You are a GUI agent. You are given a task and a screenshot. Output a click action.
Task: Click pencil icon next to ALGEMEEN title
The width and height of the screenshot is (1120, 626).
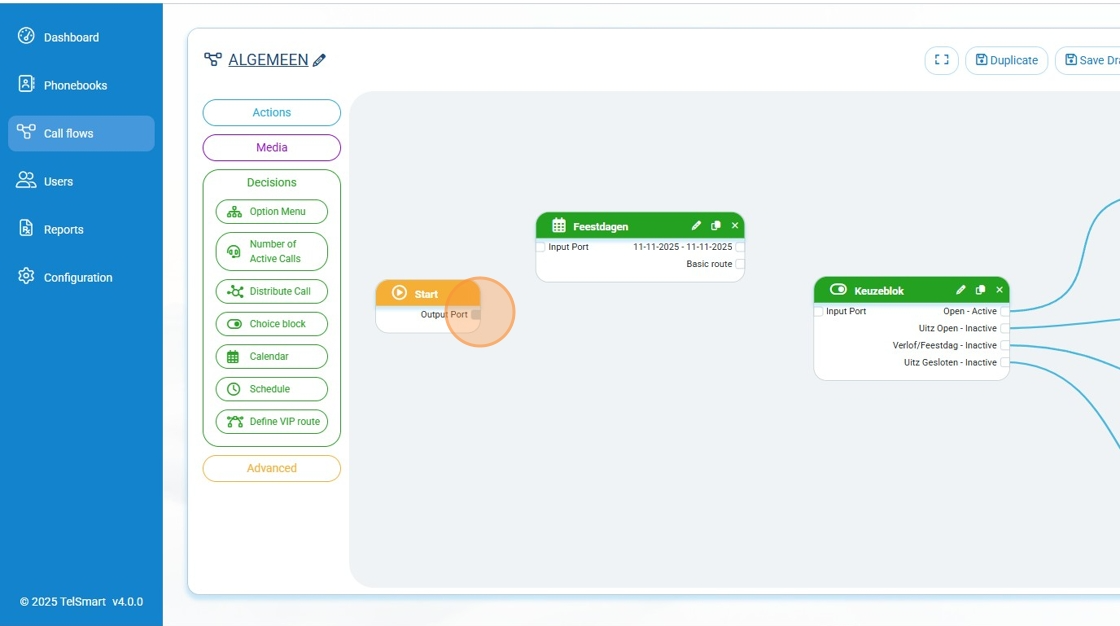tap(320, 60)
